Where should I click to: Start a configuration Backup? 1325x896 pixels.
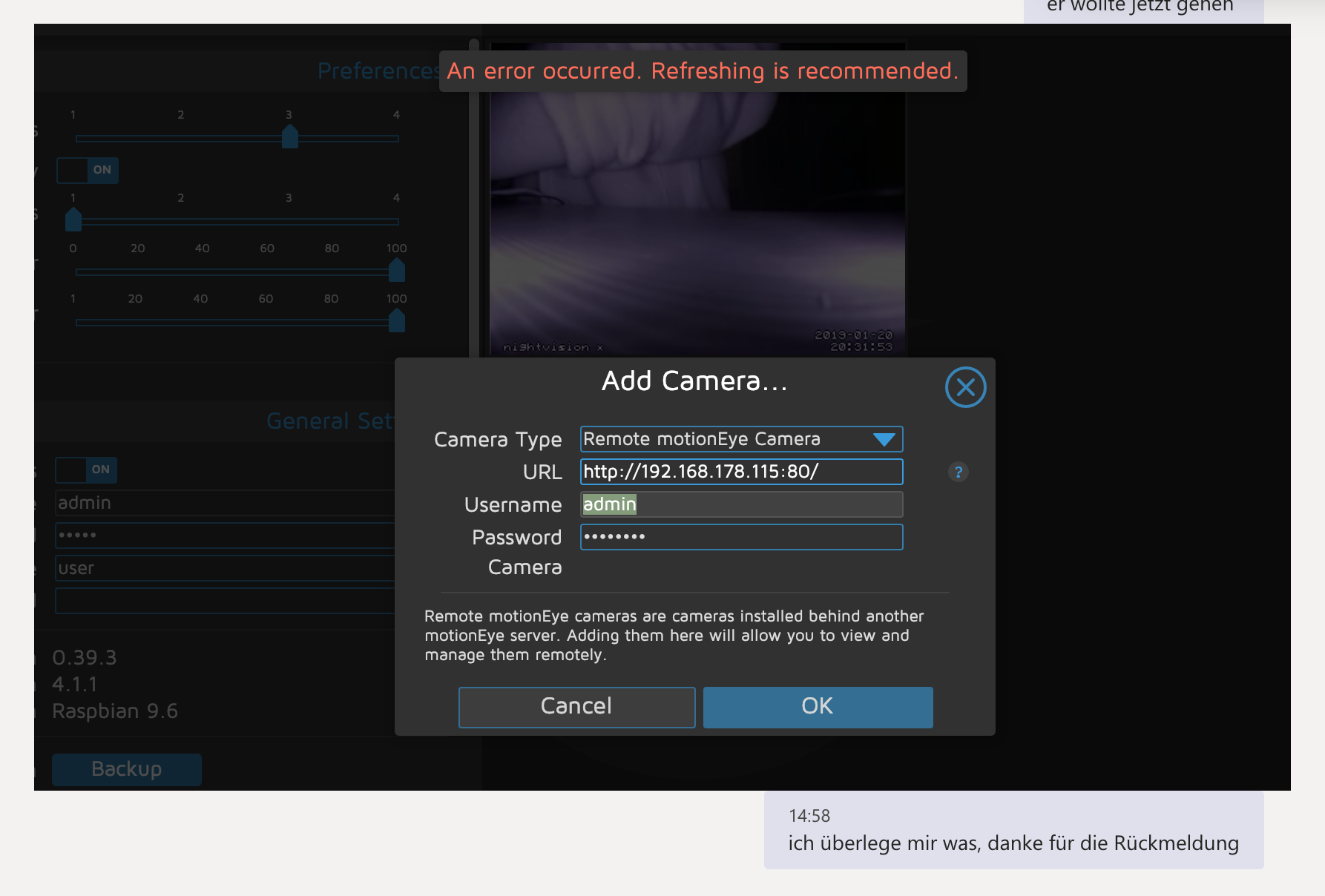pyautogui.click(x=126, y=769)
